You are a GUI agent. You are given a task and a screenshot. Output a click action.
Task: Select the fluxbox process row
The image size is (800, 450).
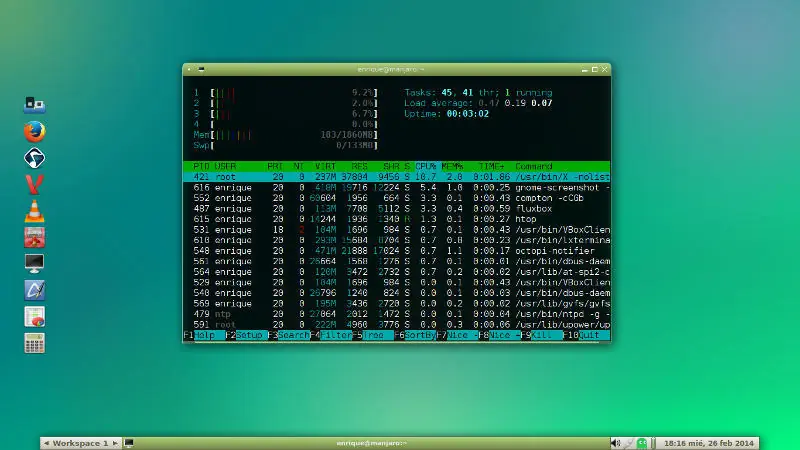(396, 209)
